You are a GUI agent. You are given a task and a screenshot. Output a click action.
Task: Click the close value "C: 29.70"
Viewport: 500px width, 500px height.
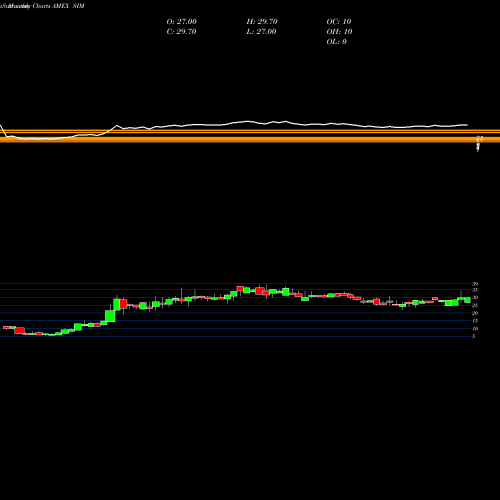tap(181, 32)
